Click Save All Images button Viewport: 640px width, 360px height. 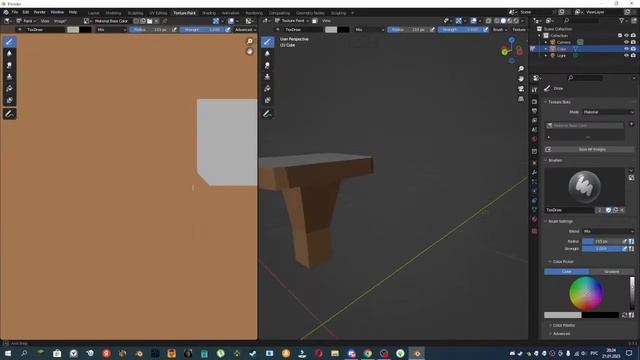589,149
